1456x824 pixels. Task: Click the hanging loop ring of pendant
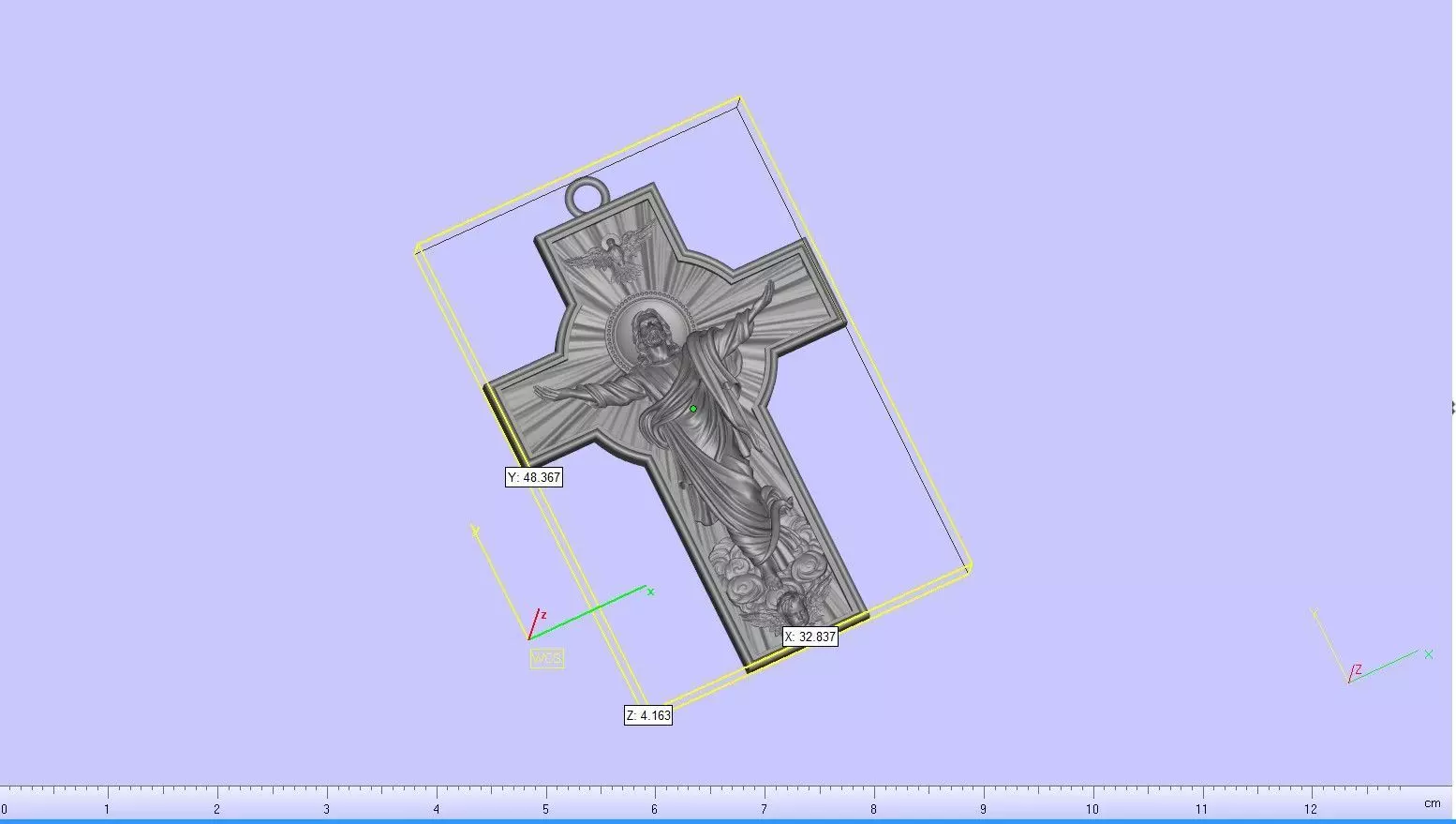tap(587, 196)
